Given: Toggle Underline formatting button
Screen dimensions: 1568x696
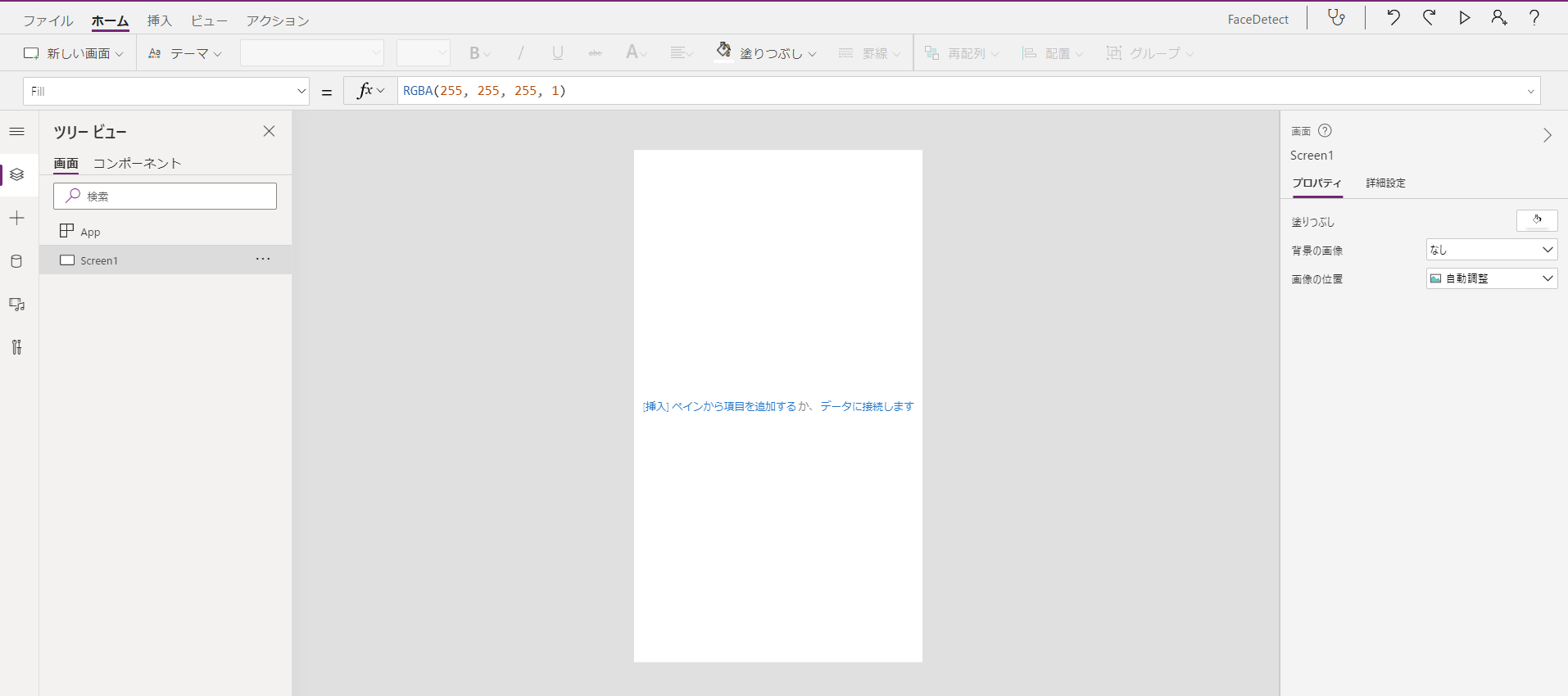Looking at the screenshot, I should point(558,53).
